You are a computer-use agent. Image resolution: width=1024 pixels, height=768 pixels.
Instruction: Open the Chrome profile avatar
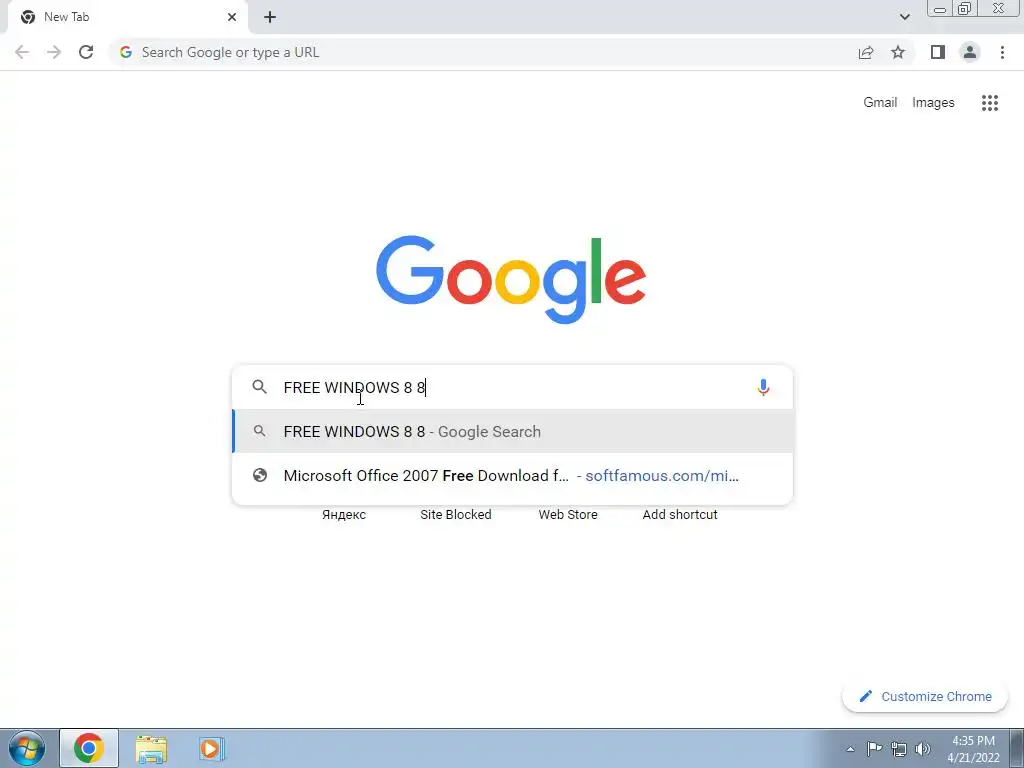click(970, 52)
